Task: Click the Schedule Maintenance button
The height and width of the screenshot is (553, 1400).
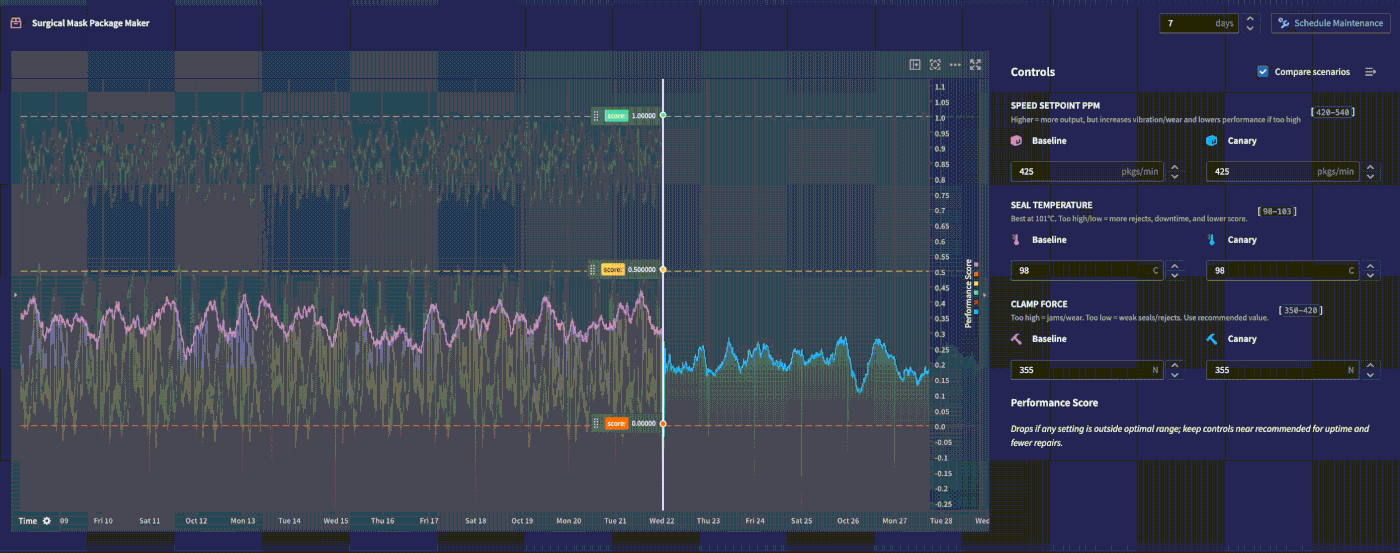Action: tap(1330, 23)
